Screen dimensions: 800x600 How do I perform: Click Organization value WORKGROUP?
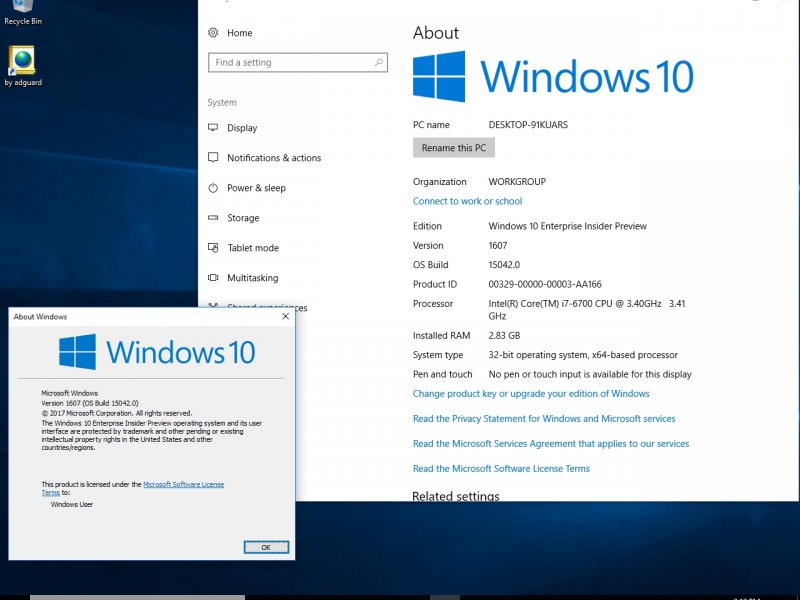(x=517, y=182)
